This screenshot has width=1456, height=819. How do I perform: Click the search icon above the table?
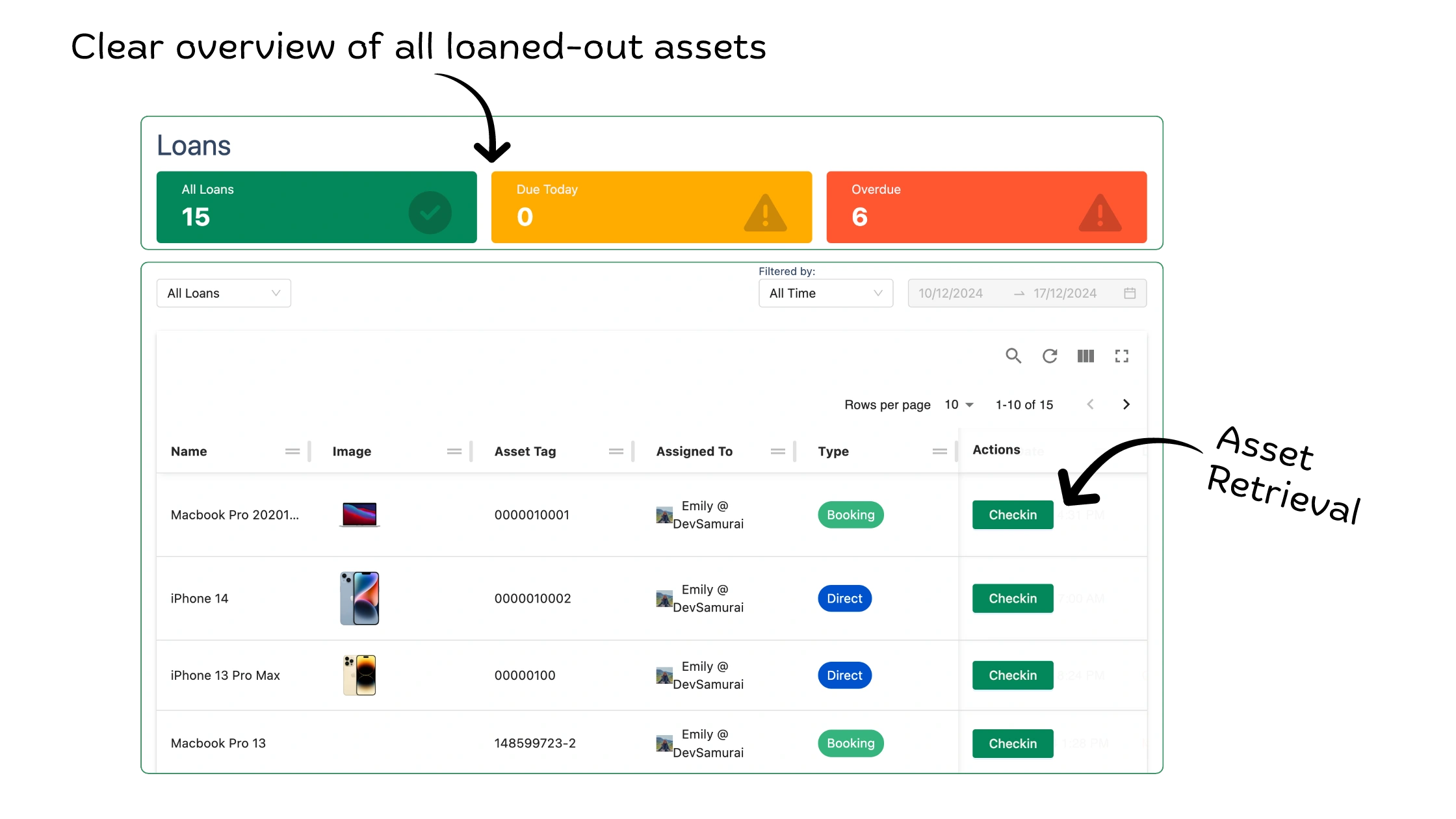tap(1013, 356)
